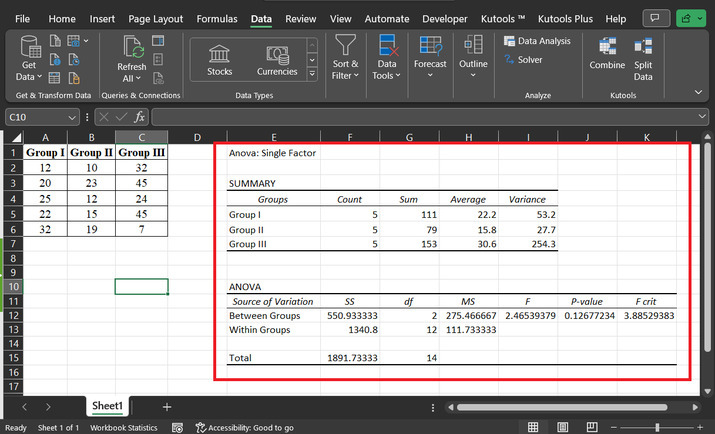Click the zoom slider handle
Screen dimensions: 715x434
pyautogui.click(x=656, y=428)
